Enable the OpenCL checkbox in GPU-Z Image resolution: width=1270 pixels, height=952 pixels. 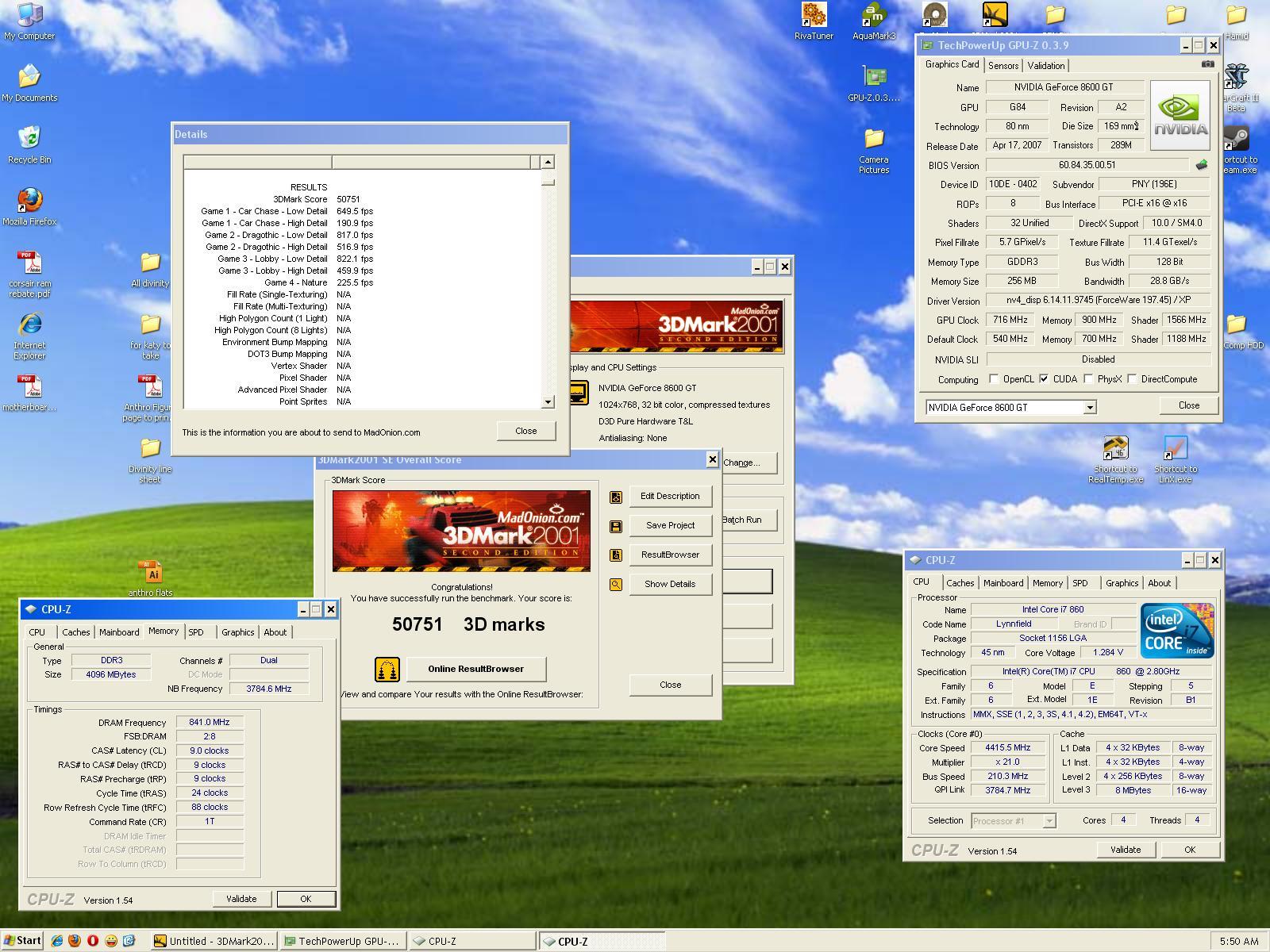click(x=993, y=379)
